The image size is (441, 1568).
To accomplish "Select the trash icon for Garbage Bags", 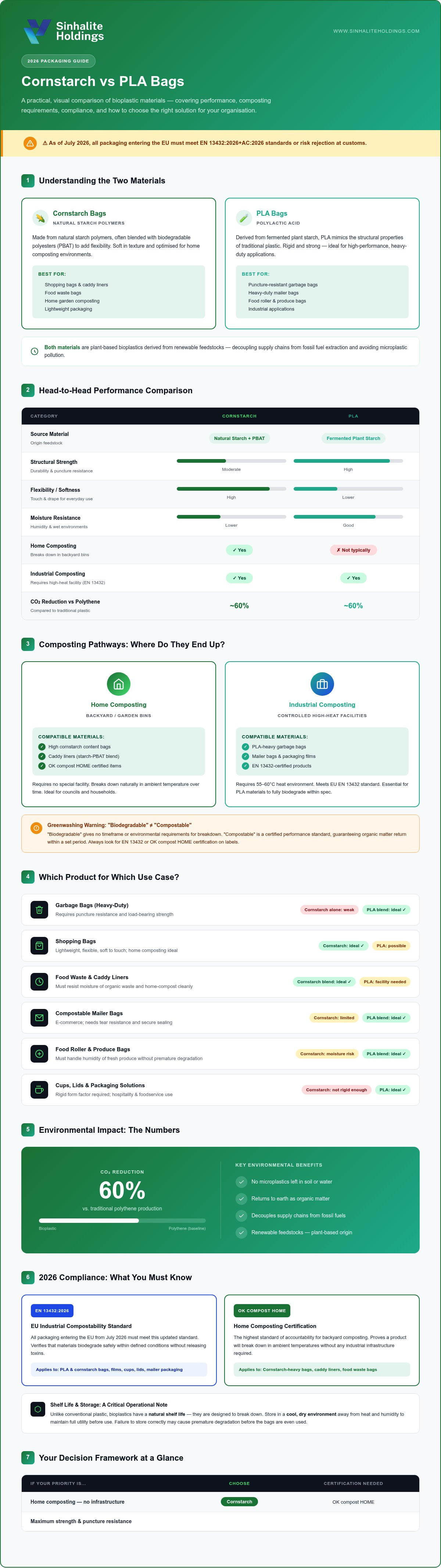I will 40,909.
